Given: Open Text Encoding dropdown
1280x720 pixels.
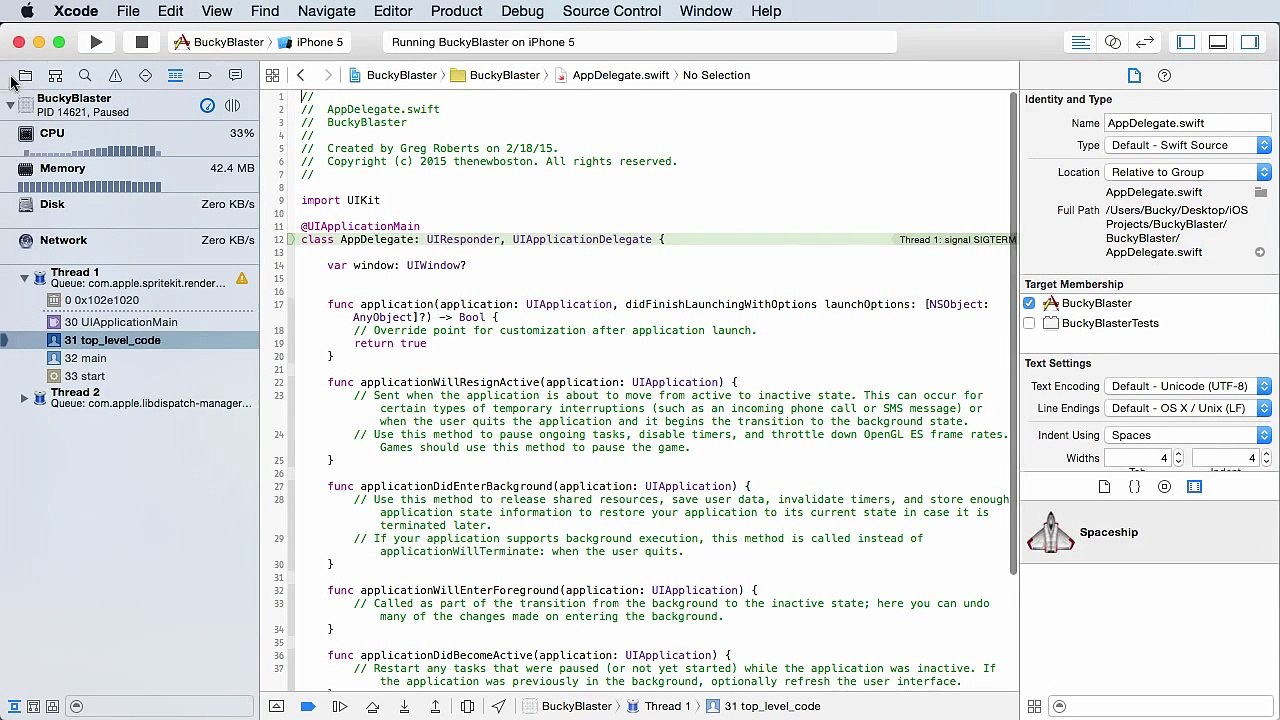Looking at the screenshot, I should click(x=1188, y=386).
